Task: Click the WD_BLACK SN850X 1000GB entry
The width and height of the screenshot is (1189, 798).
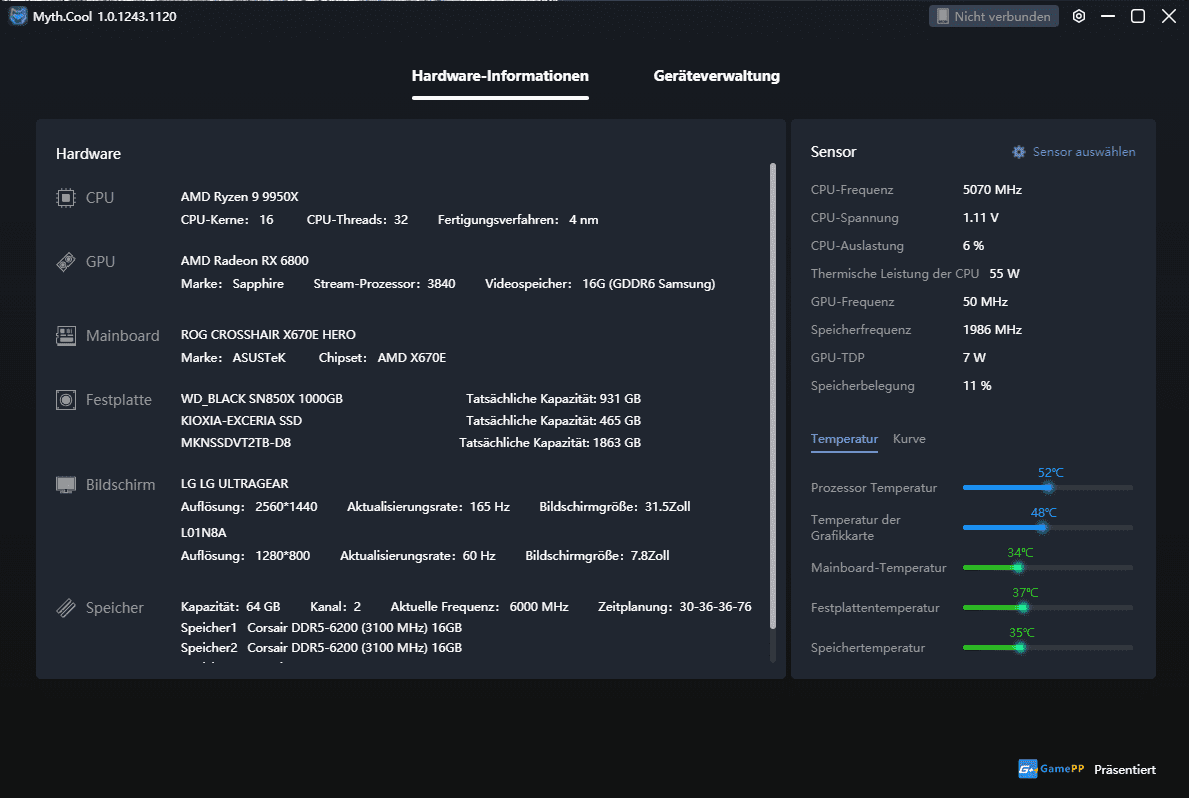Action: coord(262,398)
